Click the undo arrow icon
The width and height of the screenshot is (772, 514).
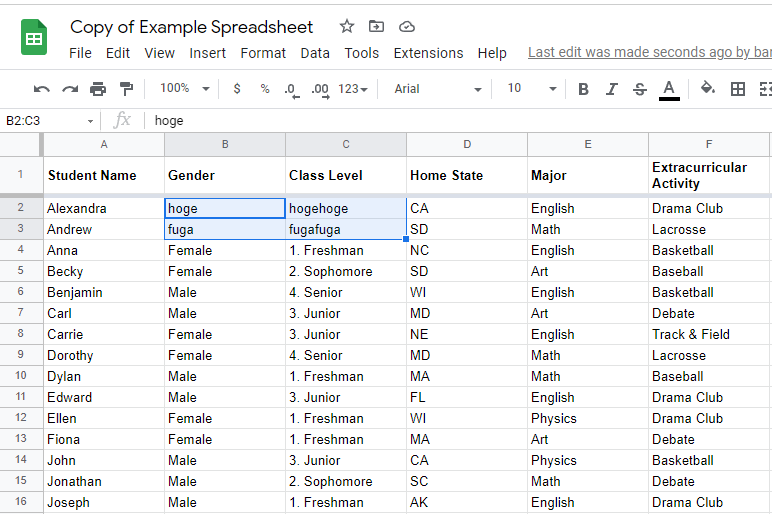pyautogui.click(x=41, y=89)
